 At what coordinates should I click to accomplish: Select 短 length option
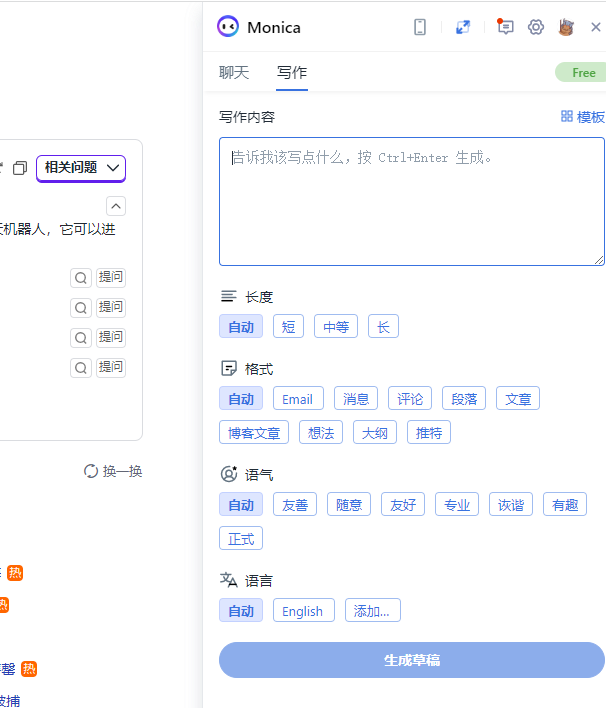(x=289, y=326)
